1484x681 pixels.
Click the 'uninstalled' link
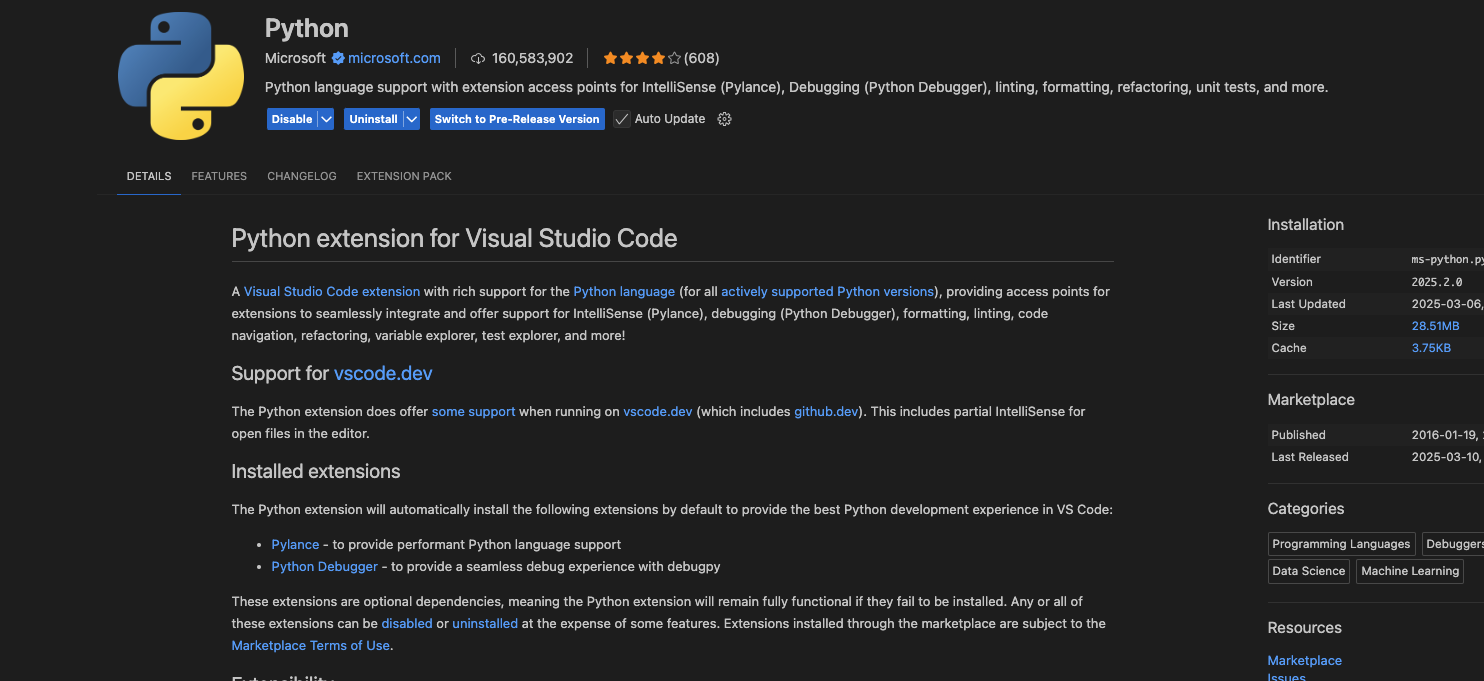click(485, 624)
